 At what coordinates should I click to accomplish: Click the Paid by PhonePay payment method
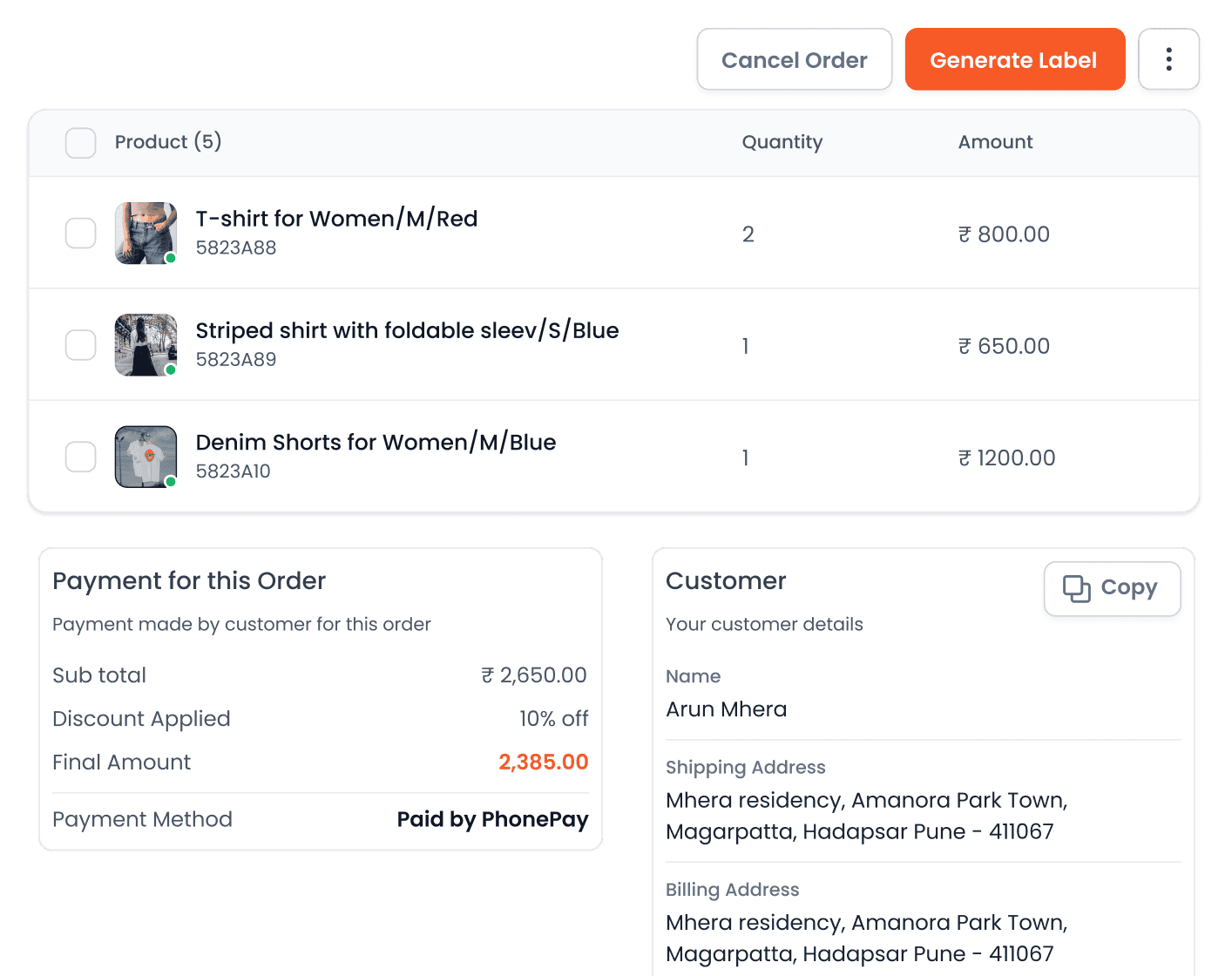pyautogui.click(x=492, y=819)
